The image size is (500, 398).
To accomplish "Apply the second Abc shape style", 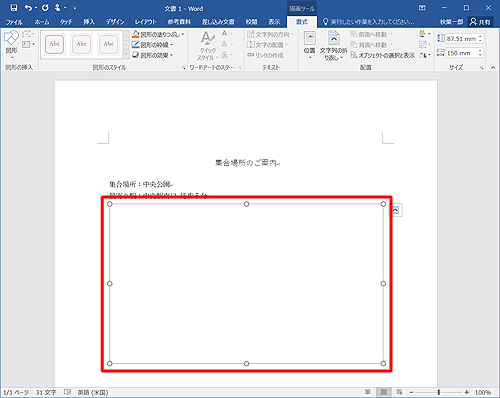I will click(x=81, y=44).
